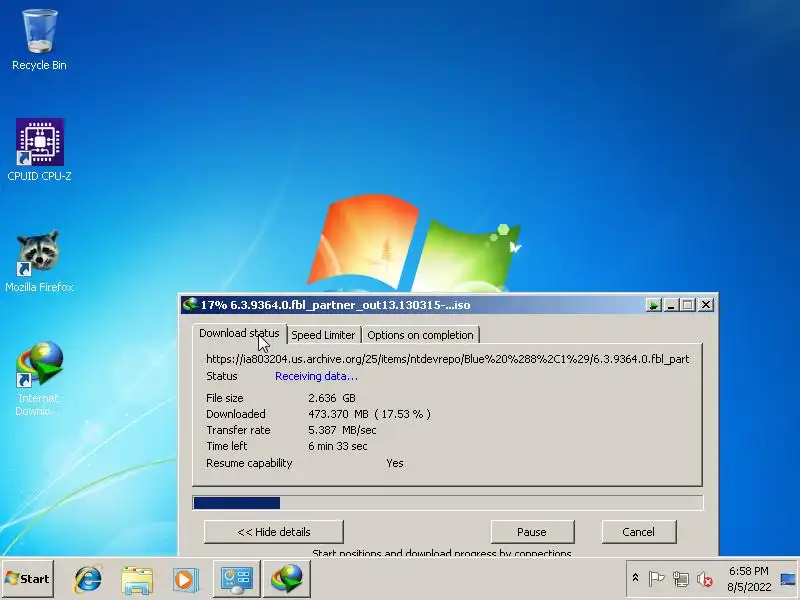
Task: Open the Action Center flag icon
Action: (656, 579)
